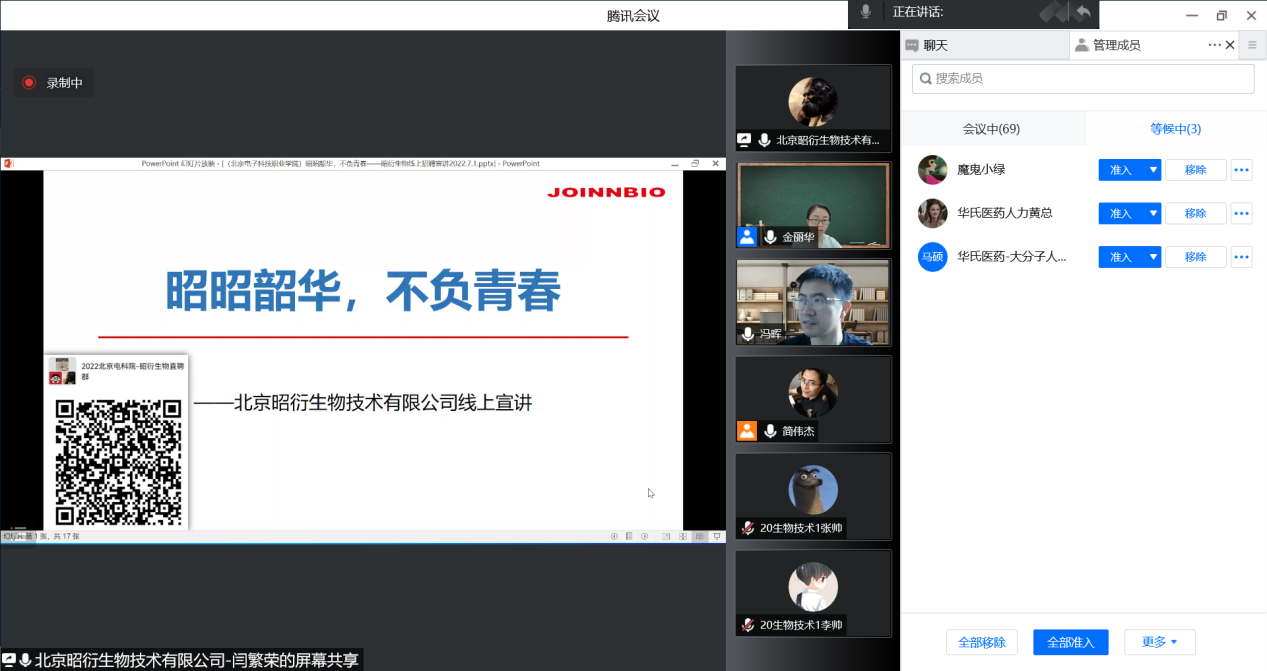This screenshot has height=671, width=1267.
Task: Close the 管理成员 panel tab
Action: click(x=1230, y=45)
